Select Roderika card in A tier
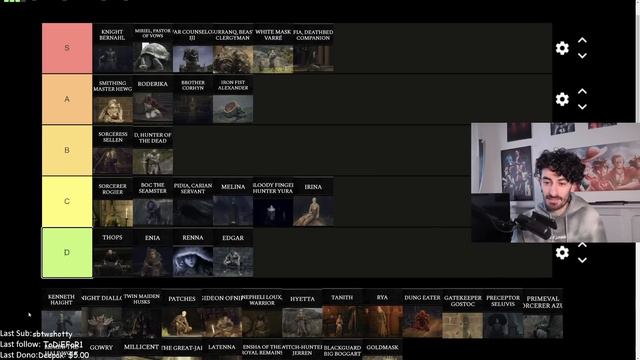The image size is (640, 360). (x=153, y=99)
